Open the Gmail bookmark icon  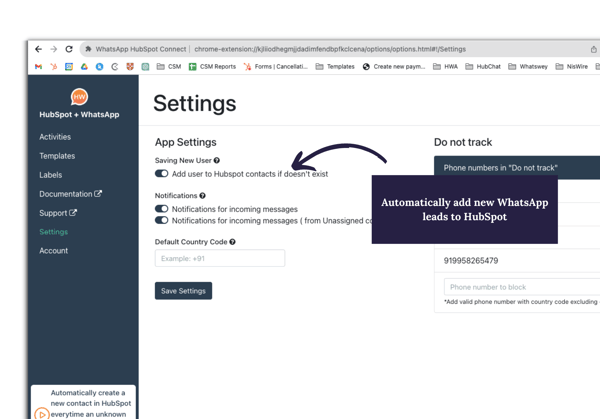(x=38, y=67)
